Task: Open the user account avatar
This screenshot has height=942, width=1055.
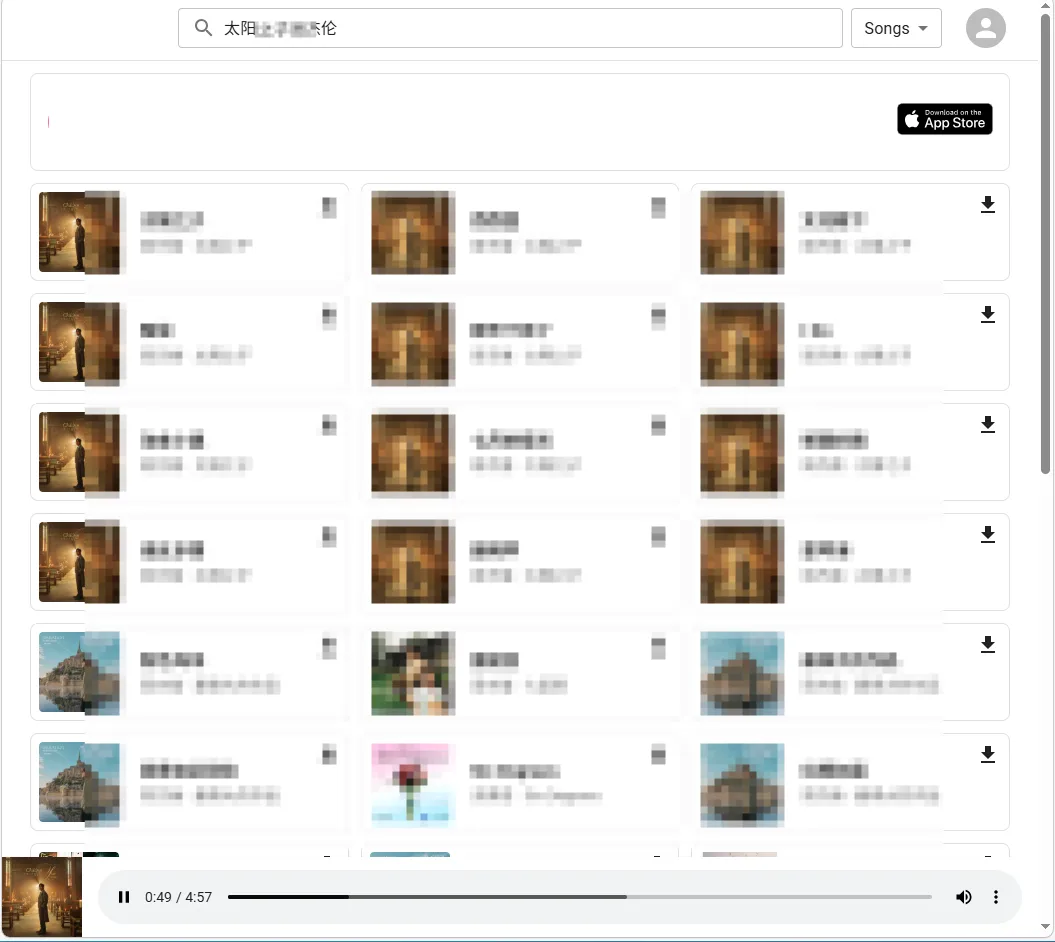Action: 985,28
